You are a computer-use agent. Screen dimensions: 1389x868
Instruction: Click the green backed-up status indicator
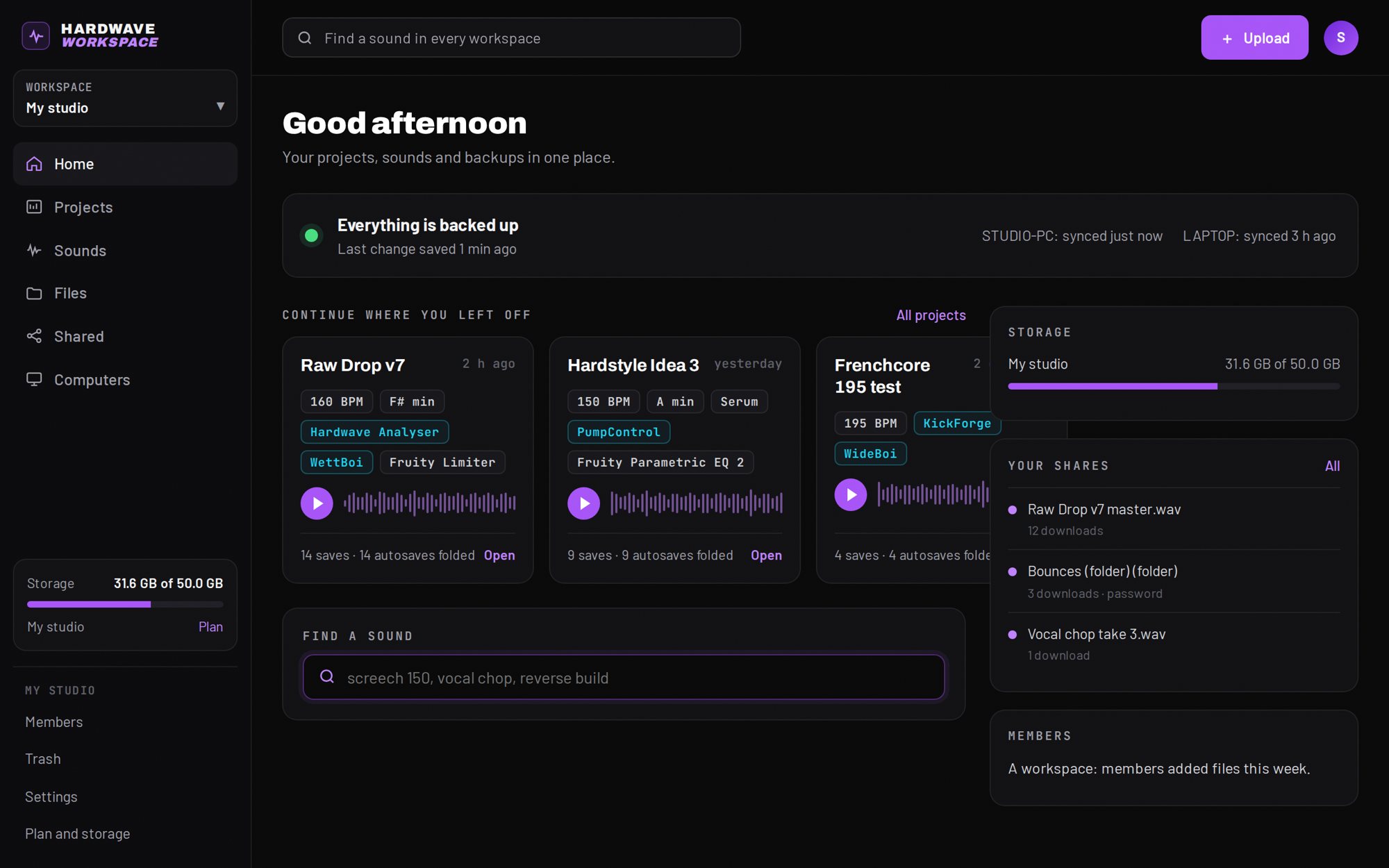pyautogui.click(x=312, y=235)
